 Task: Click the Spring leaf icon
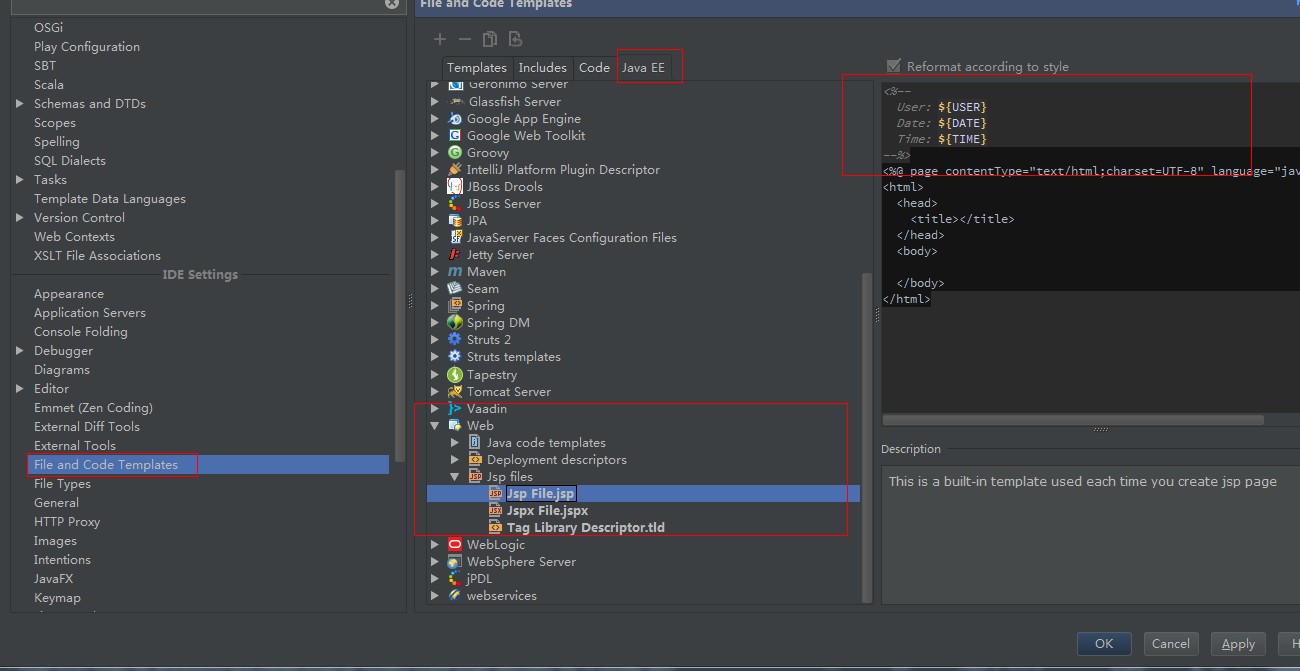coord(455,305)
